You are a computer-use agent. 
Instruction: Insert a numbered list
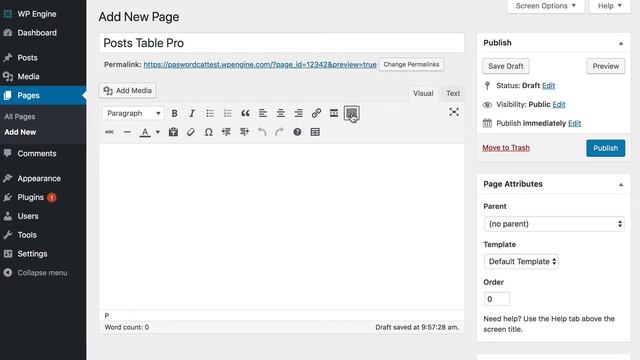coord(227,113)
